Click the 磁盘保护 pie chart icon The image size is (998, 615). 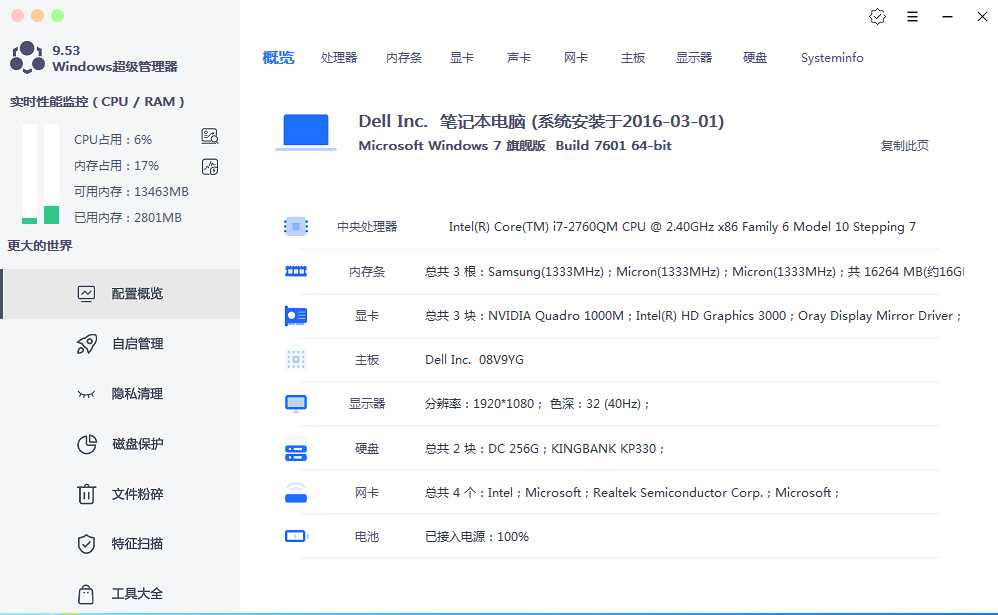[x=87, y=444]
